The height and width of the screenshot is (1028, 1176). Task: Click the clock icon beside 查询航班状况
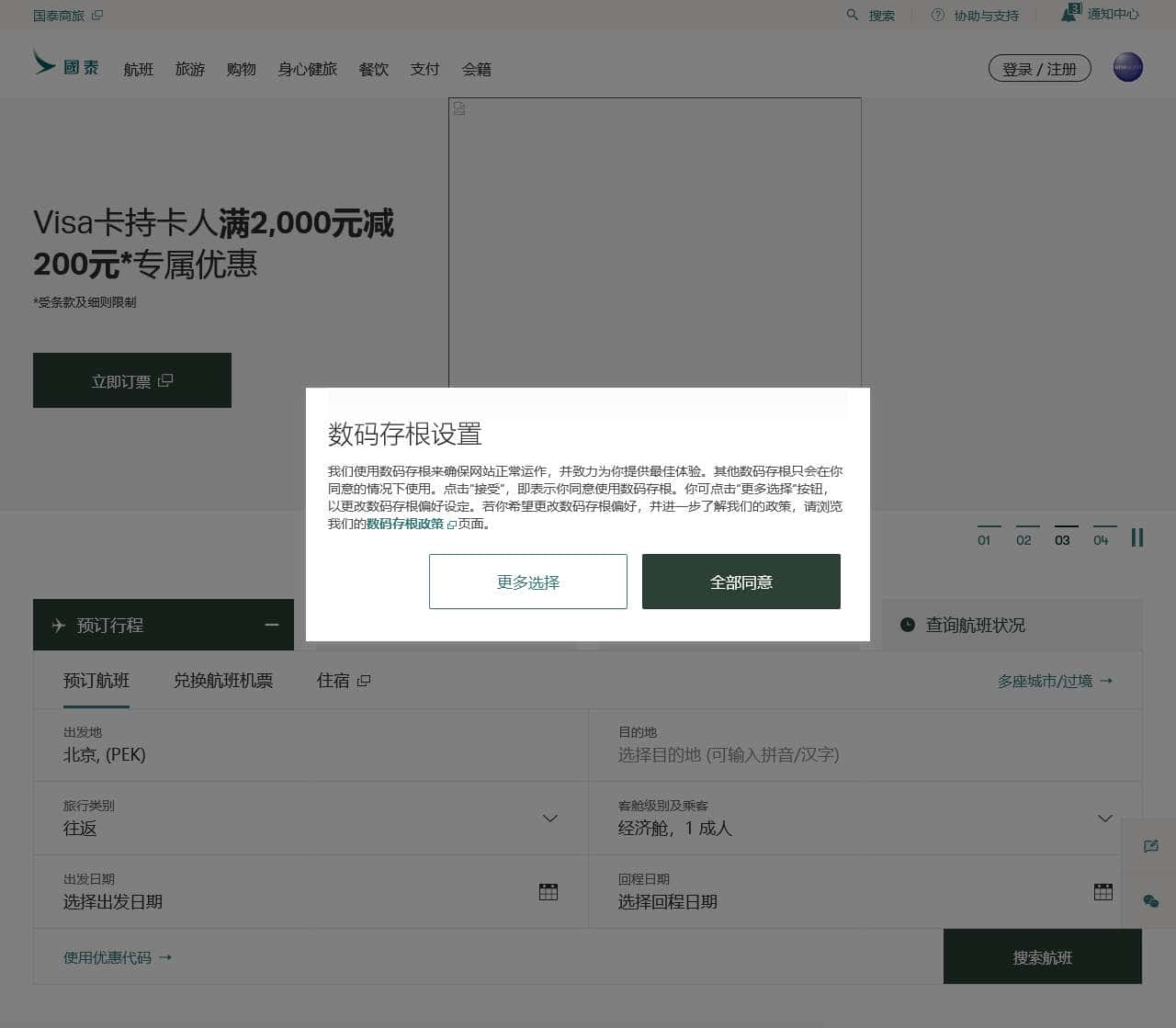point(908,625)
